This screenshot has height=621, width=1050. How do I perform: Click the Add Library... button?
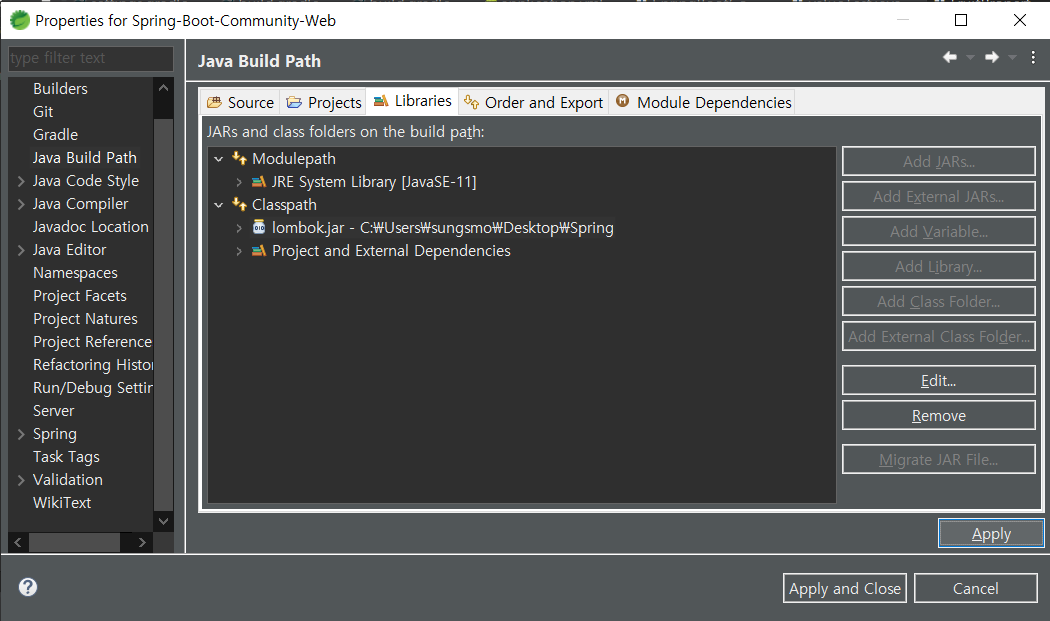939,267
